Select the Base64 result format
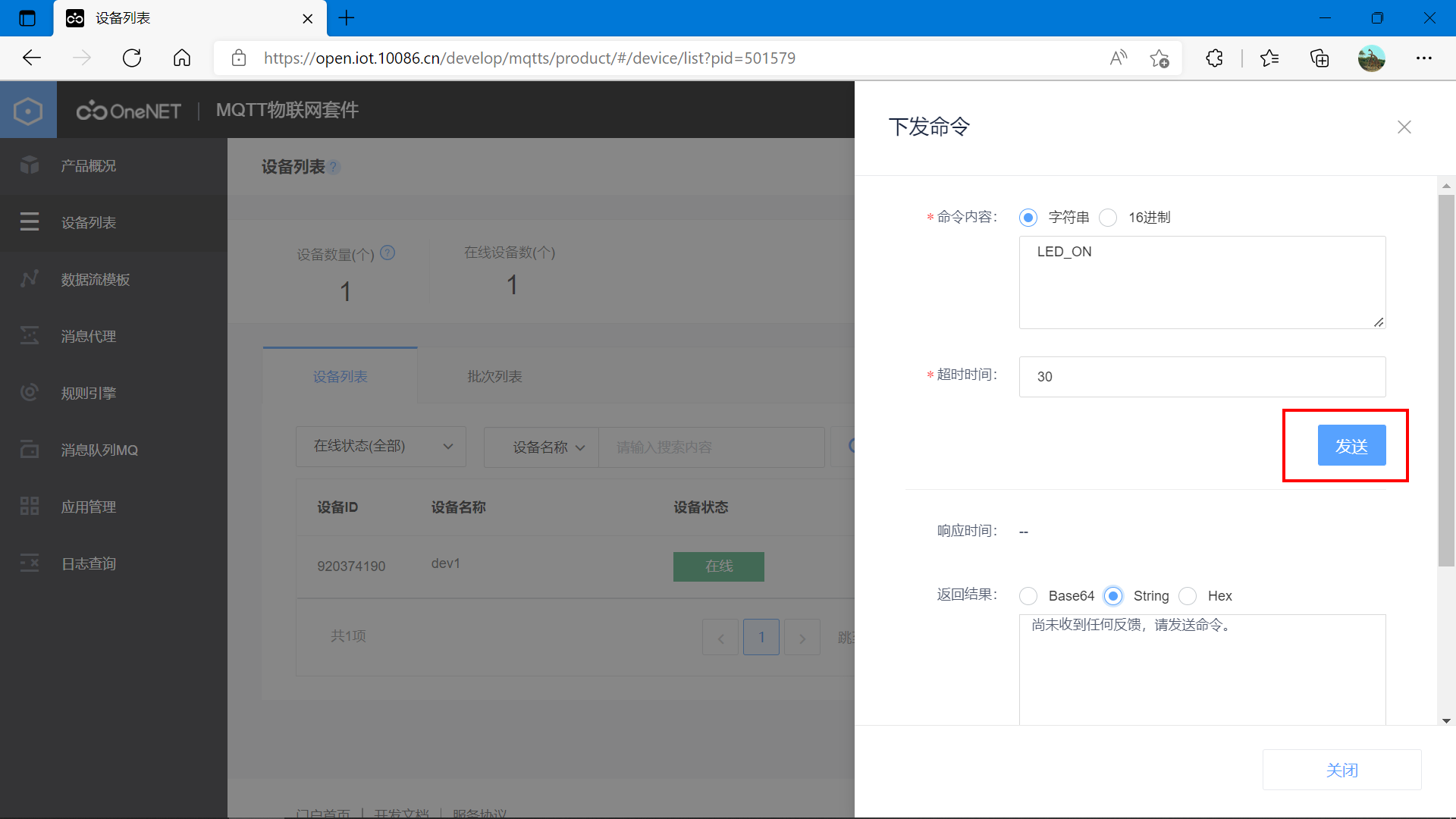This screenshot has width=1456, height=819. pyautogui.click(x=1028, y=596)
